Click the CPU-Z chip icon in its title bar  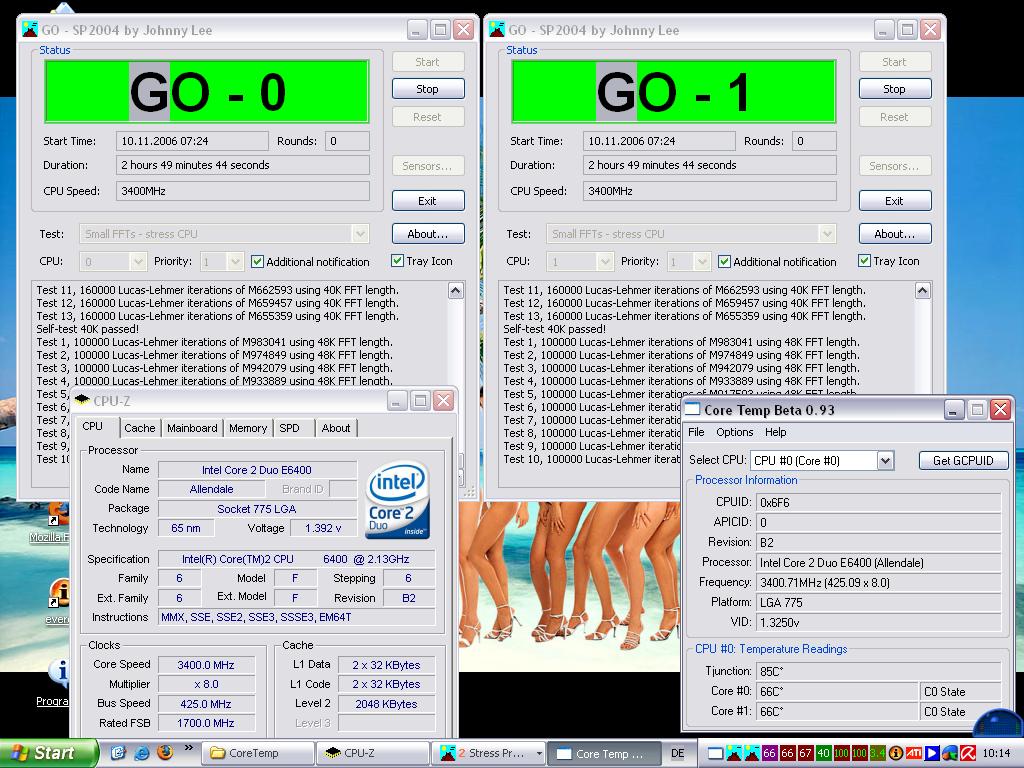click(x=83, y=400)
